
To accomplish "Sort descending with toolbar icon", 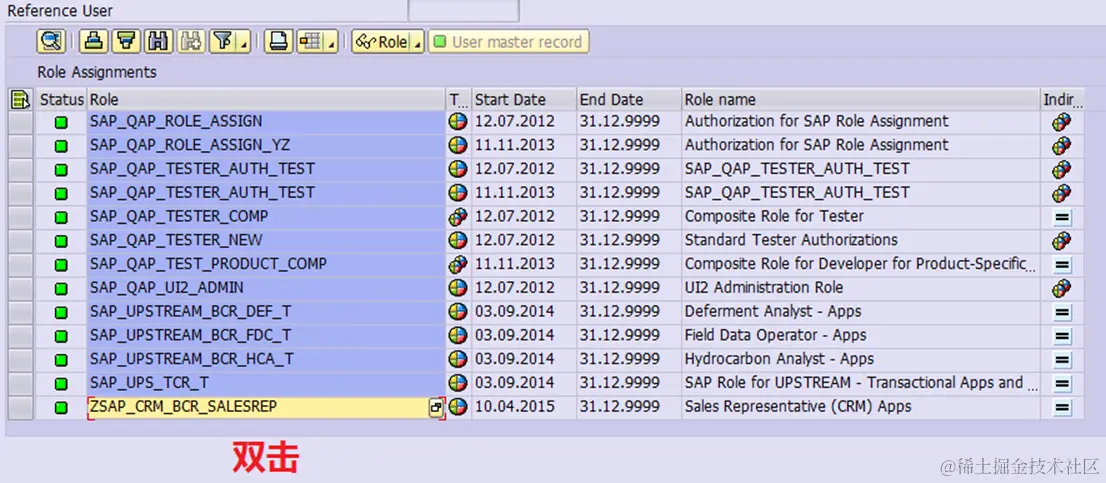I will (126, 42).
